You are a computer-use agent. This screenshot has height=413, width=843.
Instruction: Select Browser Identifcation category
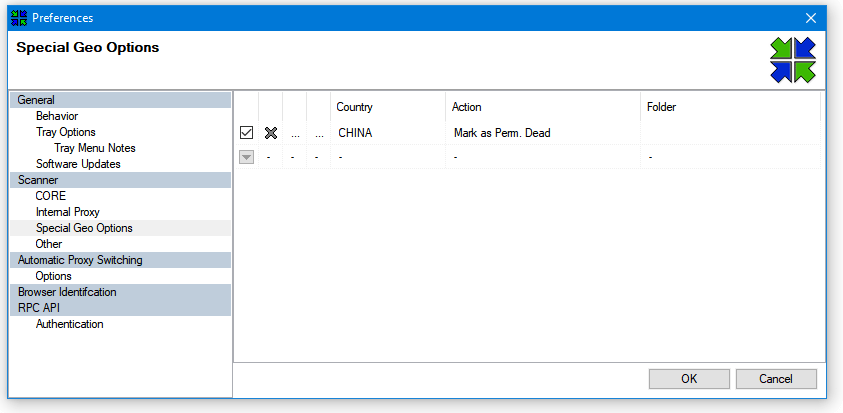point(120,292)
